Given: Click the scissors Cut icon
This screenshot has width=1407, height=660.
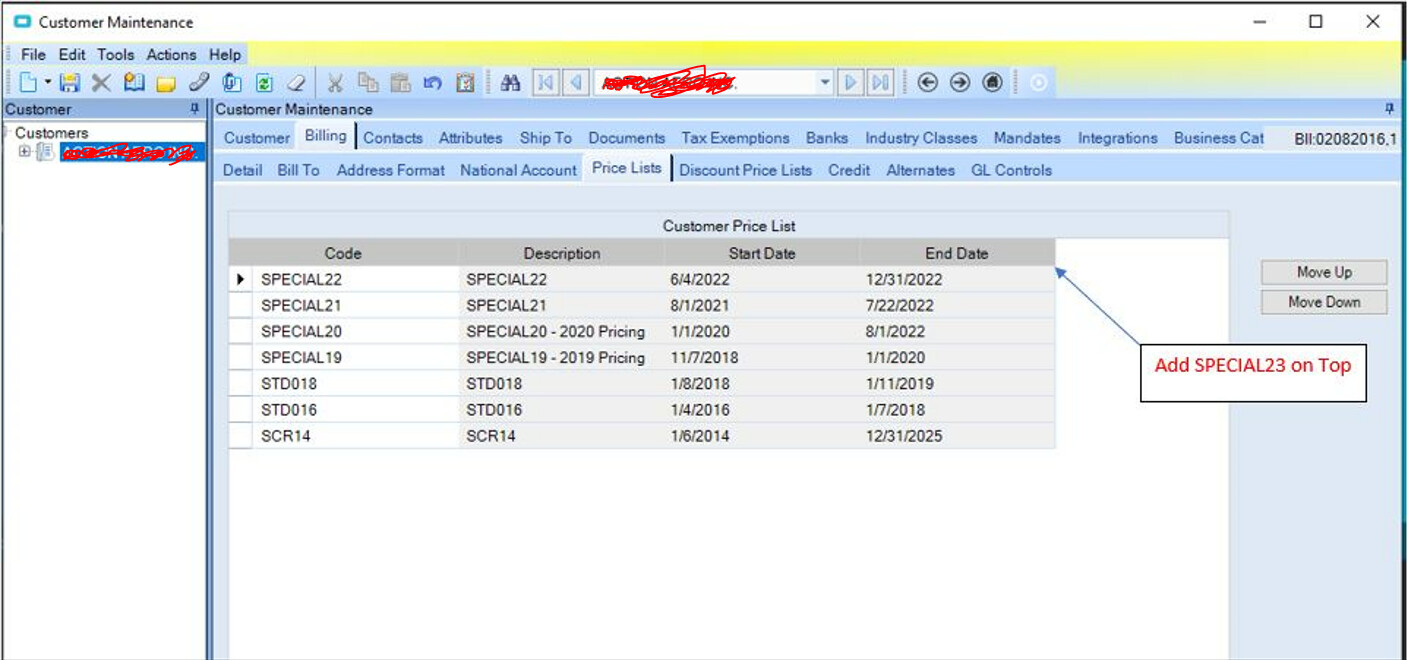Looking at the screenshot, I should [336, 83].
